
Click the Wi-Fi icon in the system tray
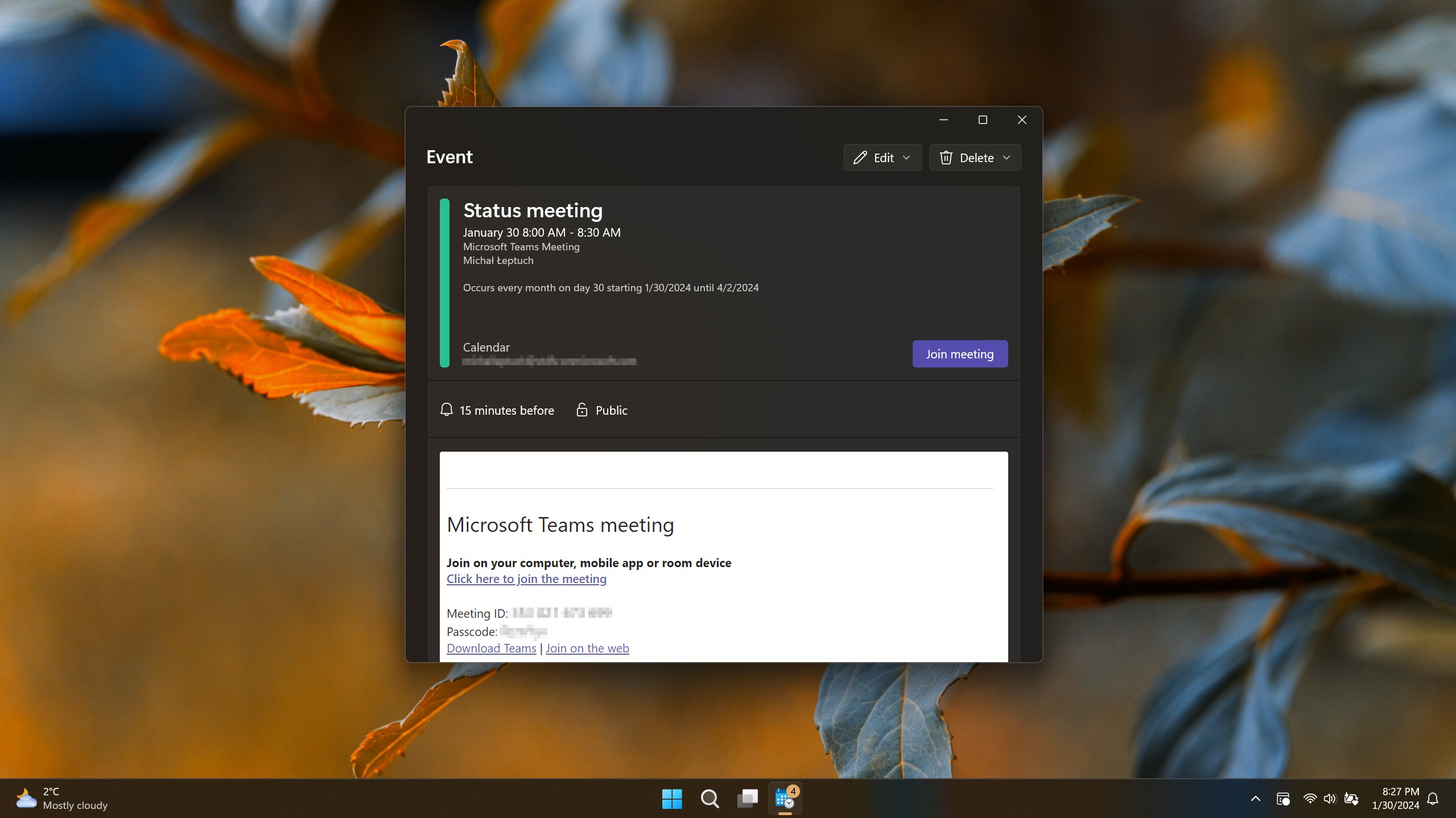pos(1310,798)
